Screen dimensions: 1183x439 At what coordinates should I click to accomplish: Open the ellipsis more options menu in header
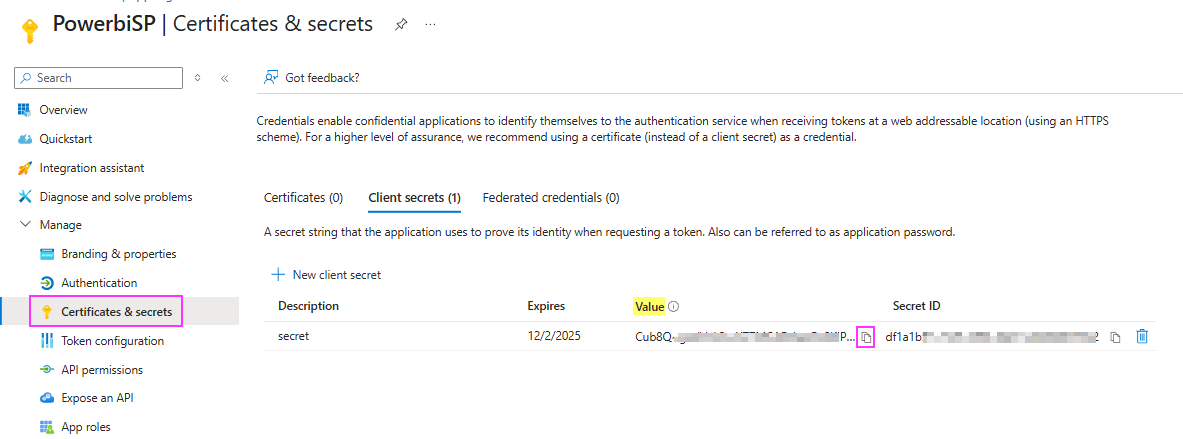pyautogui.click(x=430, y=25)
